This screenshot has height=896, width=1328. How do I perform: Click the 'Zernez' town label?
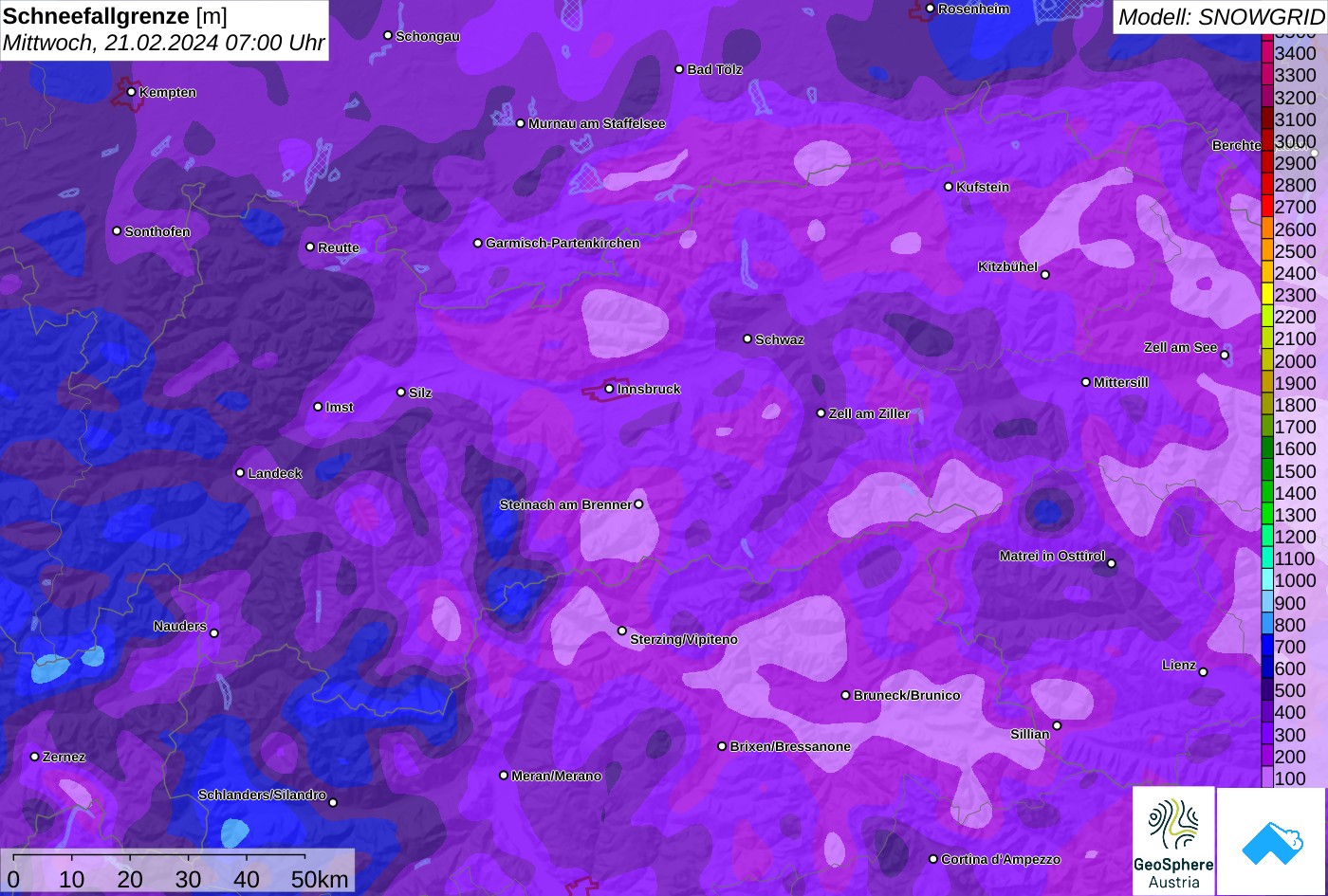point(65,757)
